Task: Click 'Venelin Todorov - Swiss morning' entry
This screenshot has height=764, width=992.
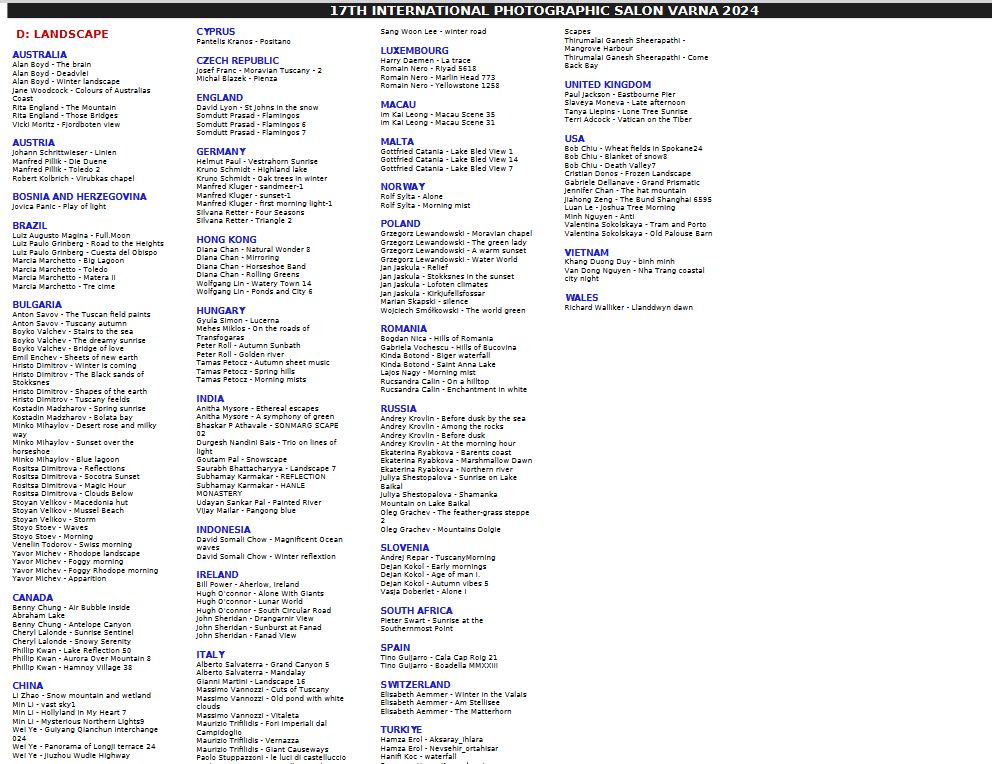Action: click(72, 545)
